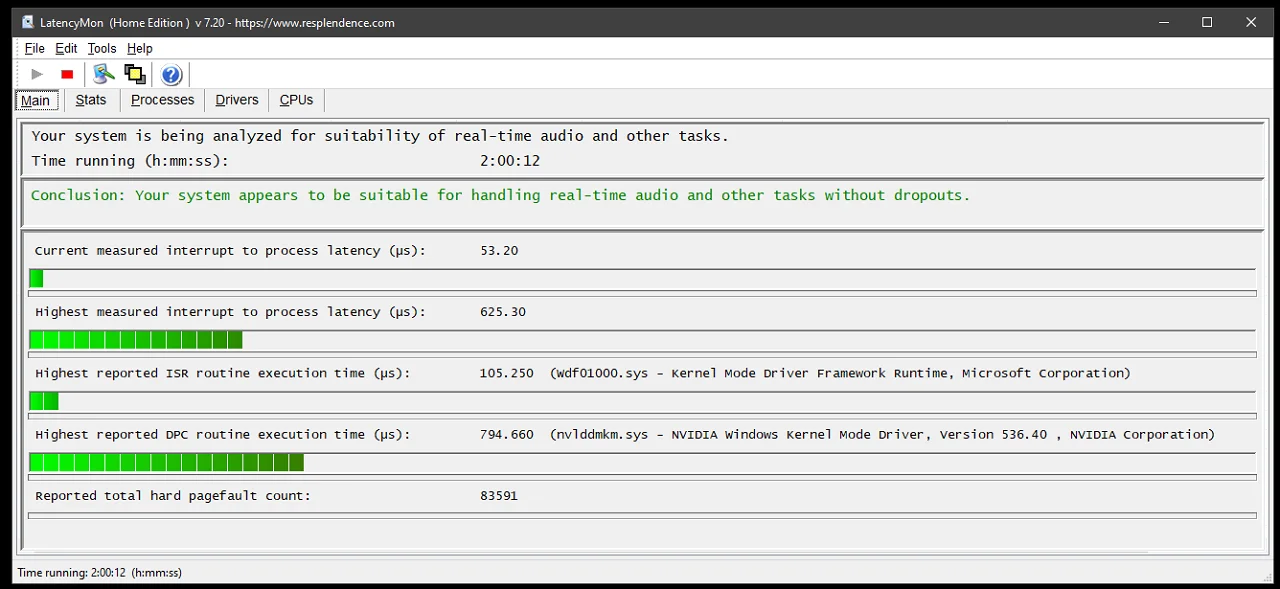Open the Edit menu

(x=66, y=48)
